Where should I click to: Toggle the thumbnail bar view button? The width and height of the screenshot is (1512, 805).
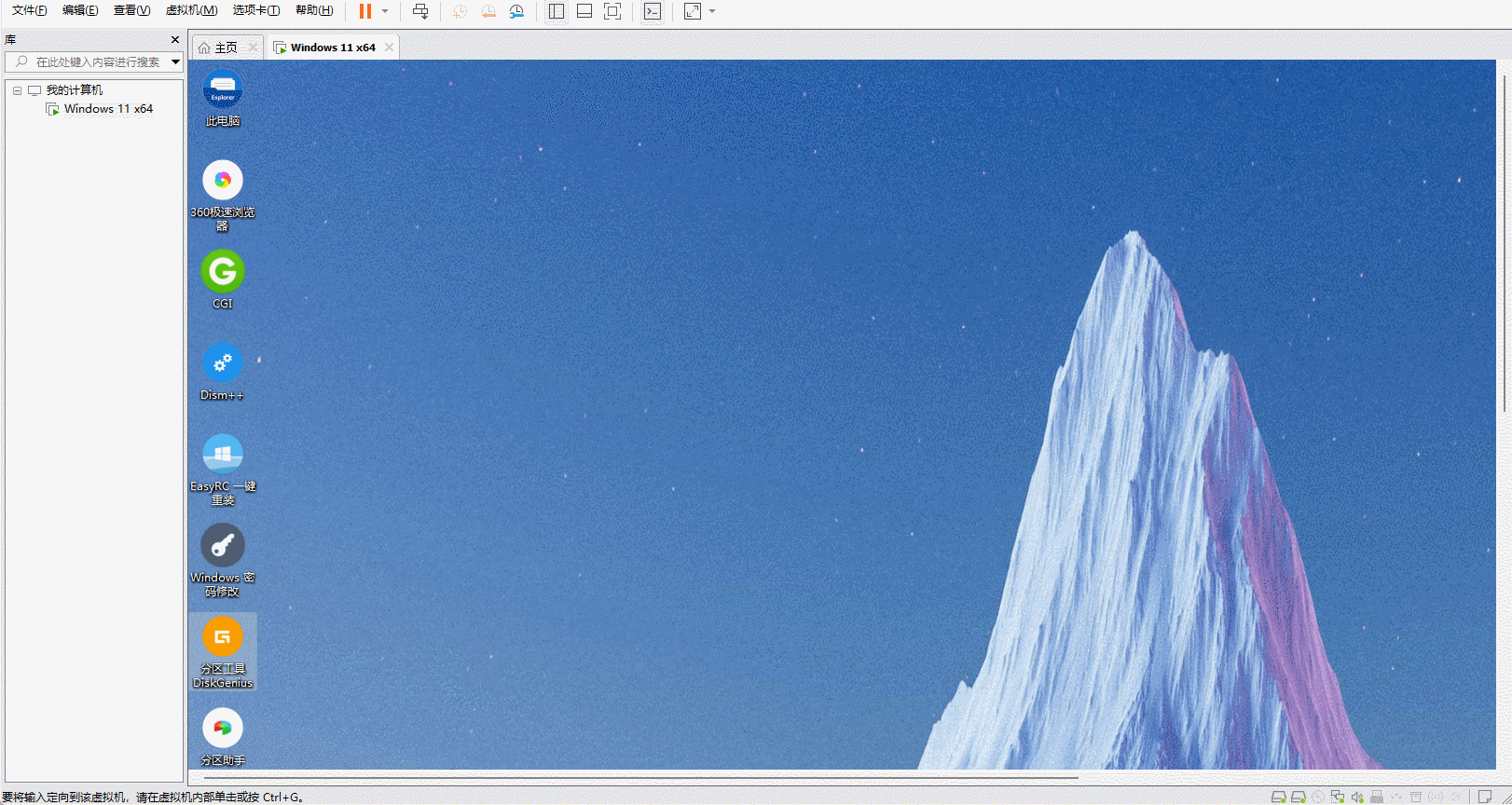click(584, 11)
